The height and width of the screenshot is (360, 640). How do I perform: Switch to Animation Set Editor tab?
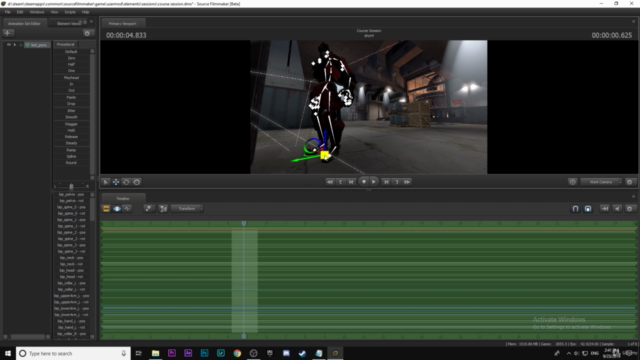[x=24, y=24]
